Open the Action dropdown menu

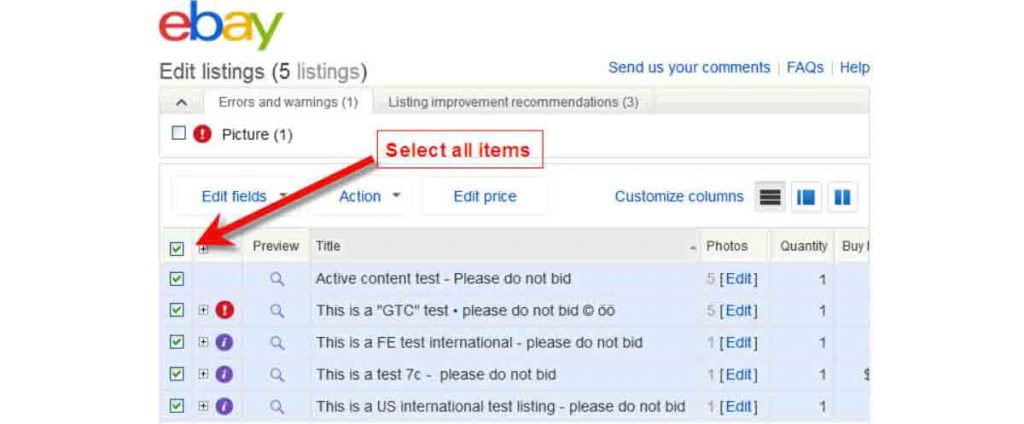coord(369,197)
